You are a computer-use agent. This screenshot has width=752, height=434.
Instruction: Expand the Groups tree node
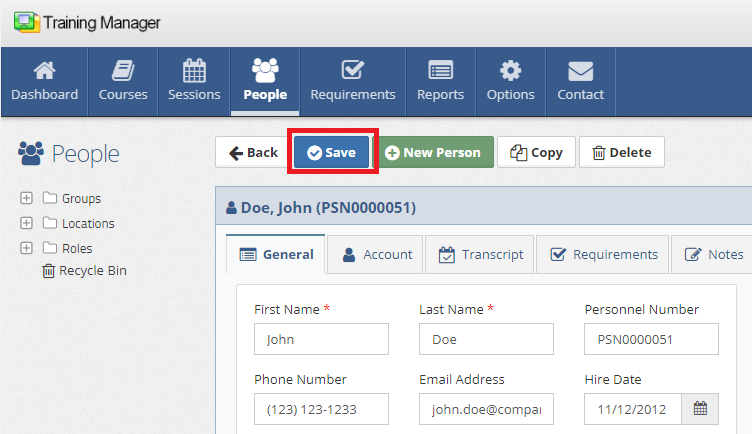pyautogui.click(x=27, y=198)
